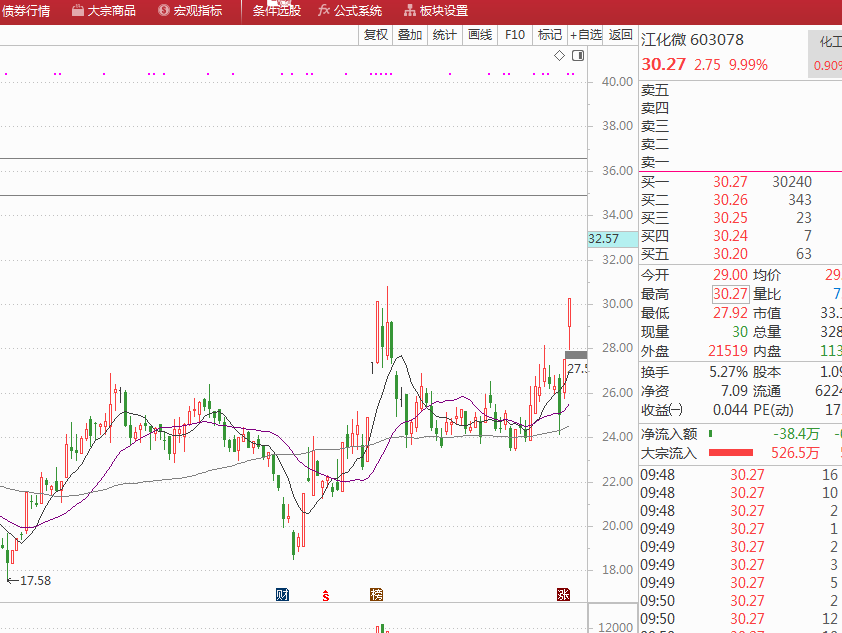Click the 17.58 low price label
This screenshot has height=633, width=842.
coord(35,581)
